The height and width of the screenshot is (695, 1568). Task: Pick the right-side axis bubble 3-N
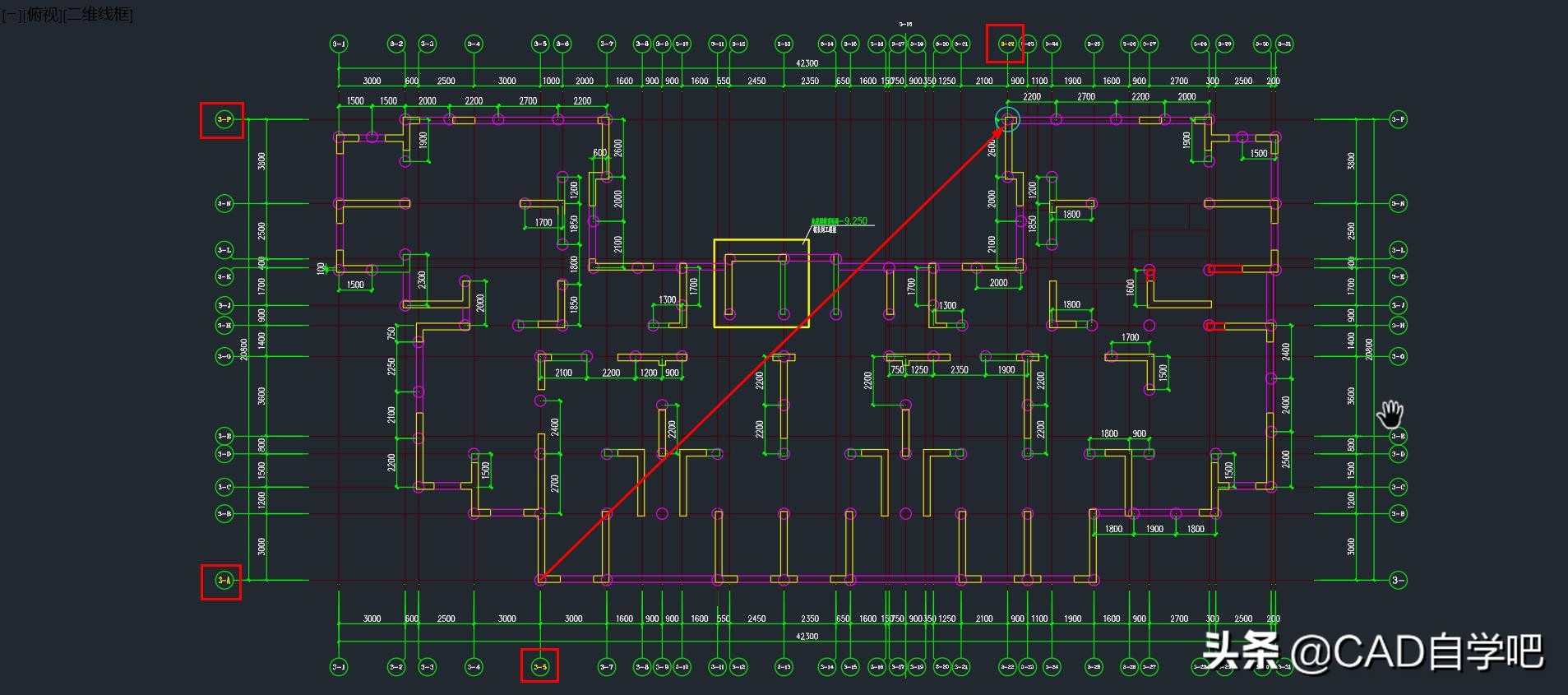click(x=1398, y=203)
